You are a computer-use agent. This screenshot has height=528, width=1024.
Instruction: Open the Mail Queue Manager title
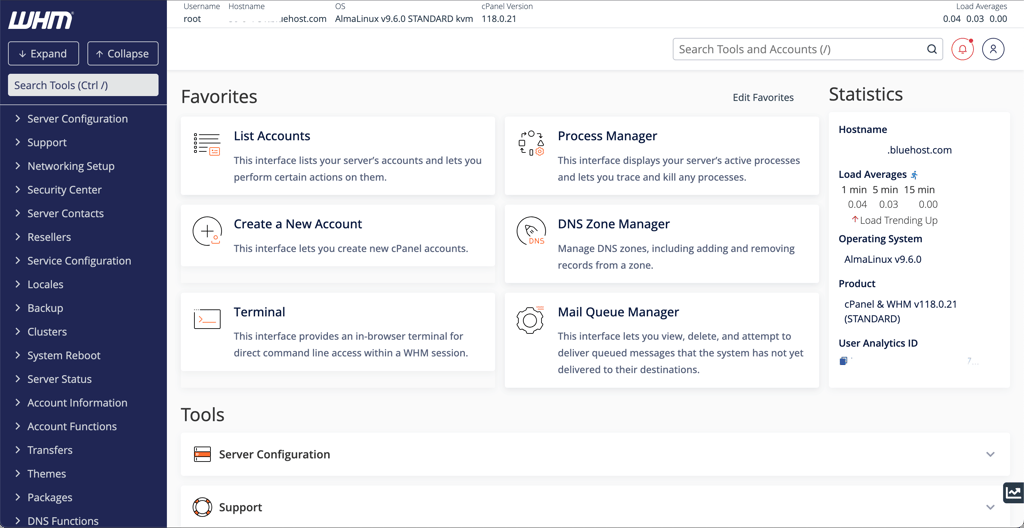pos(618,312)
